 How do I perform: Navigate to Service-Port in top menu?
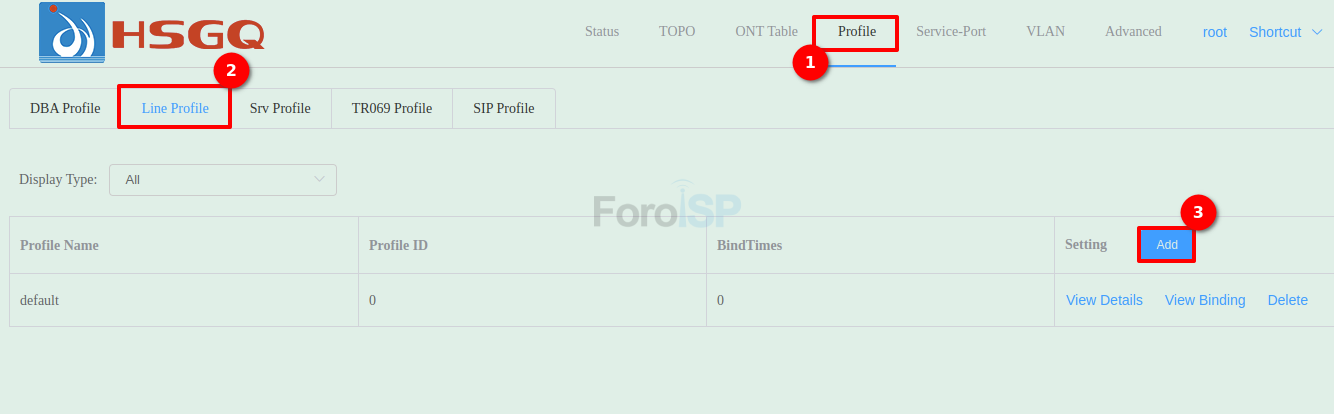951,32
